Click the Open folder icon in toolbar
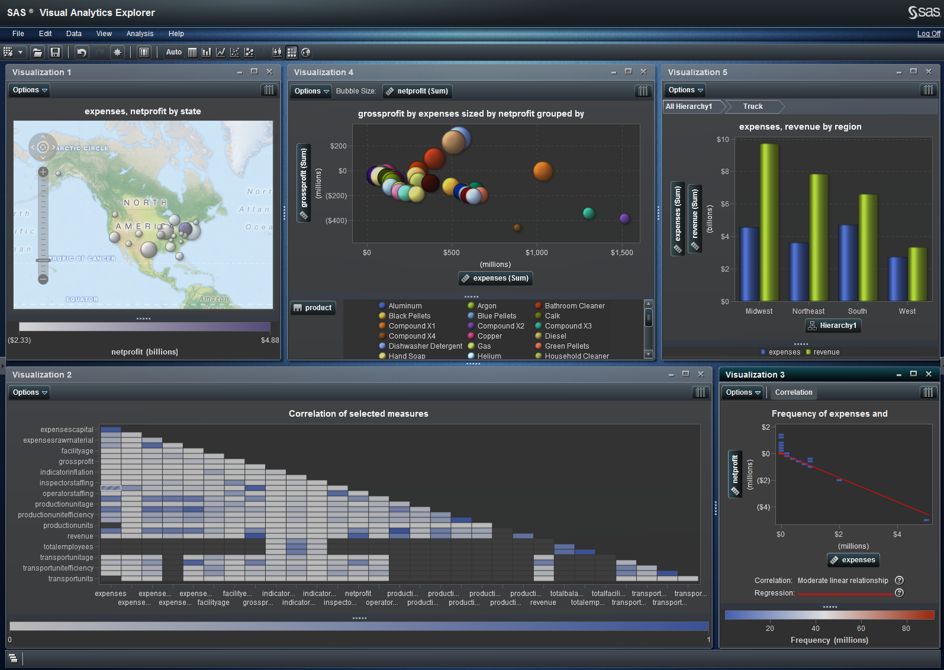The height and width of the screenshot is (670, 944). (x=37, y=52)
